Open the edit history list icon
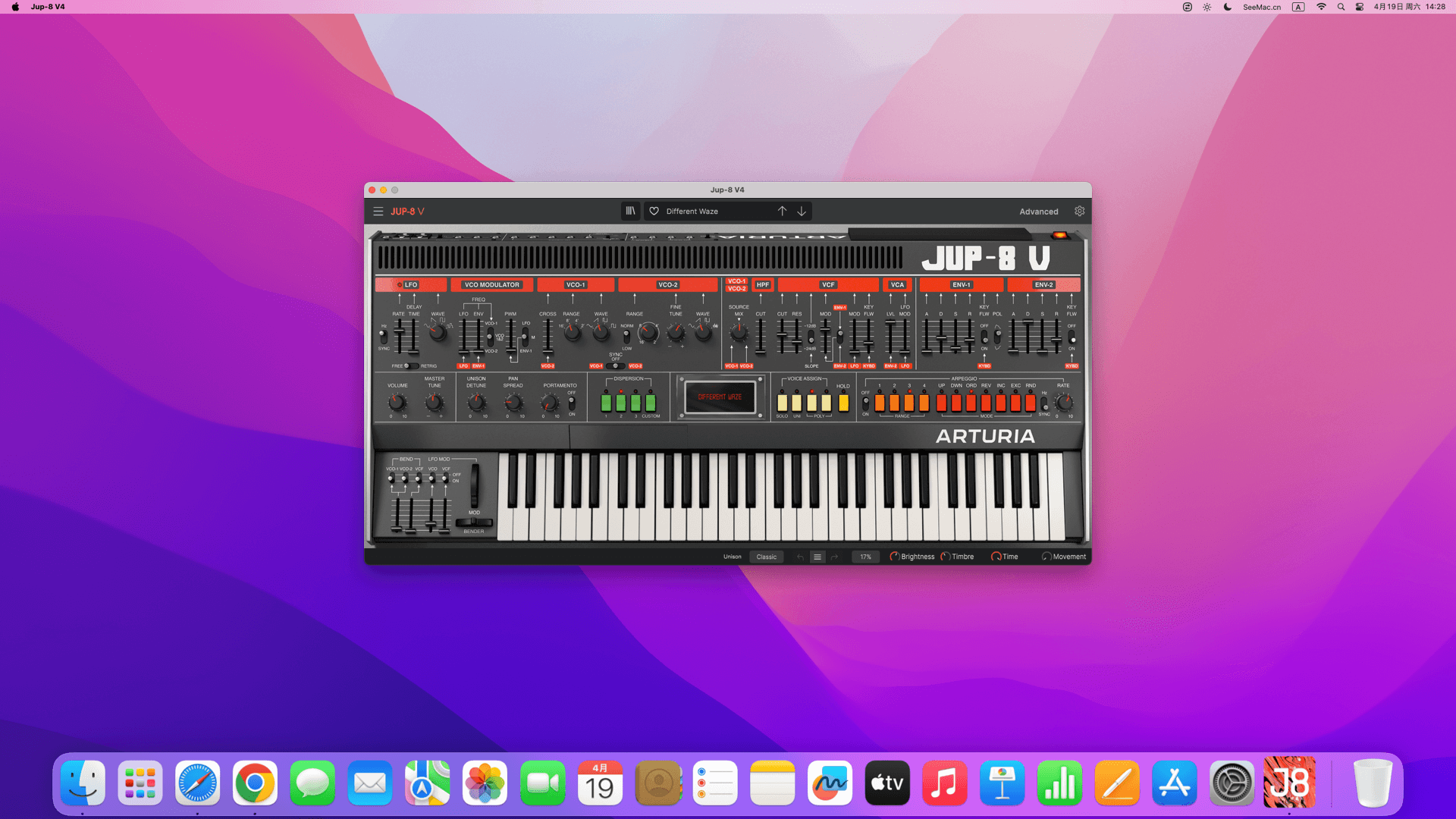 click(x=817, y=557)
